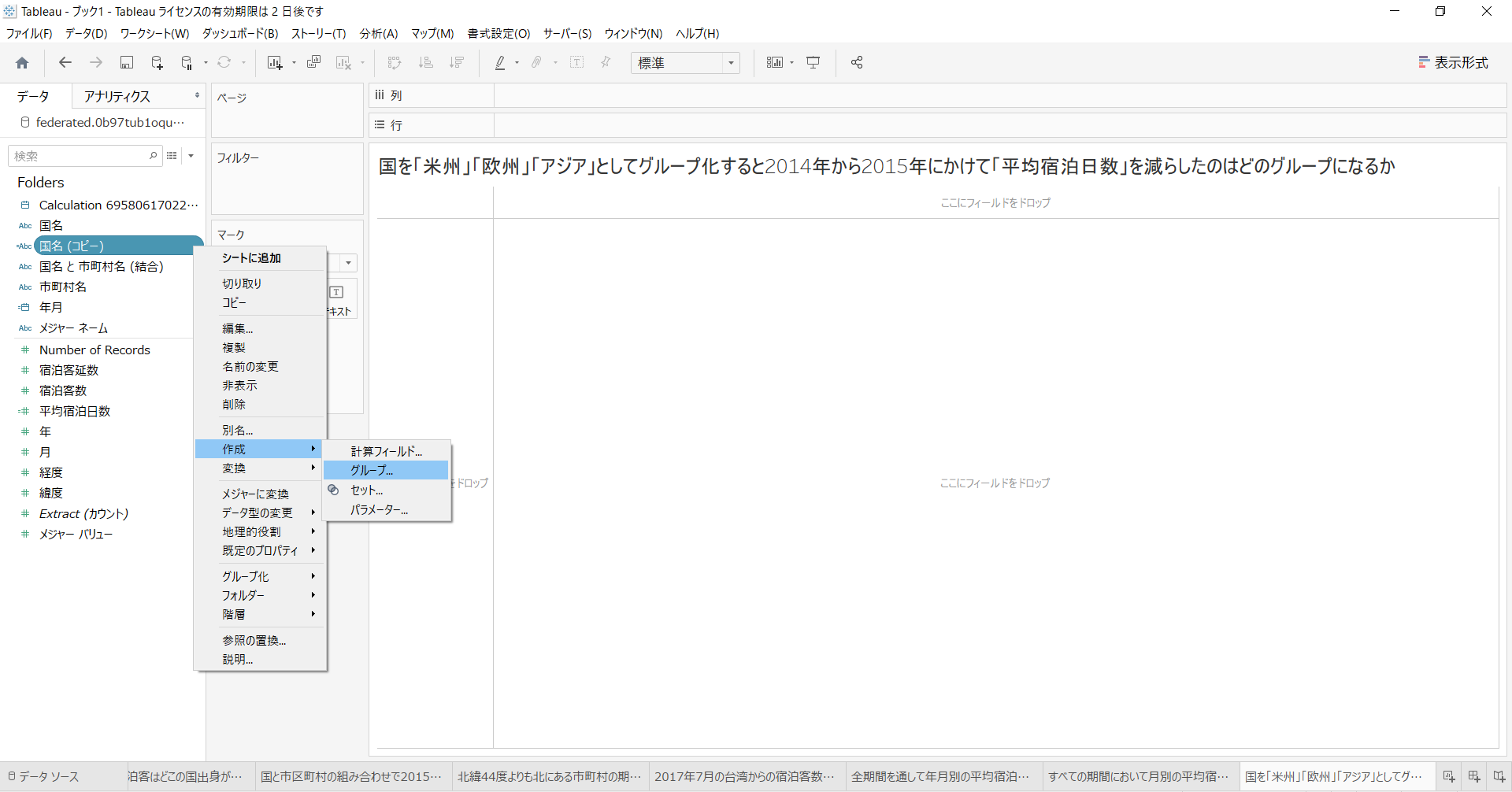Open the 分析(A) menu
The image size is (1512, 792).
coord(379,34)
